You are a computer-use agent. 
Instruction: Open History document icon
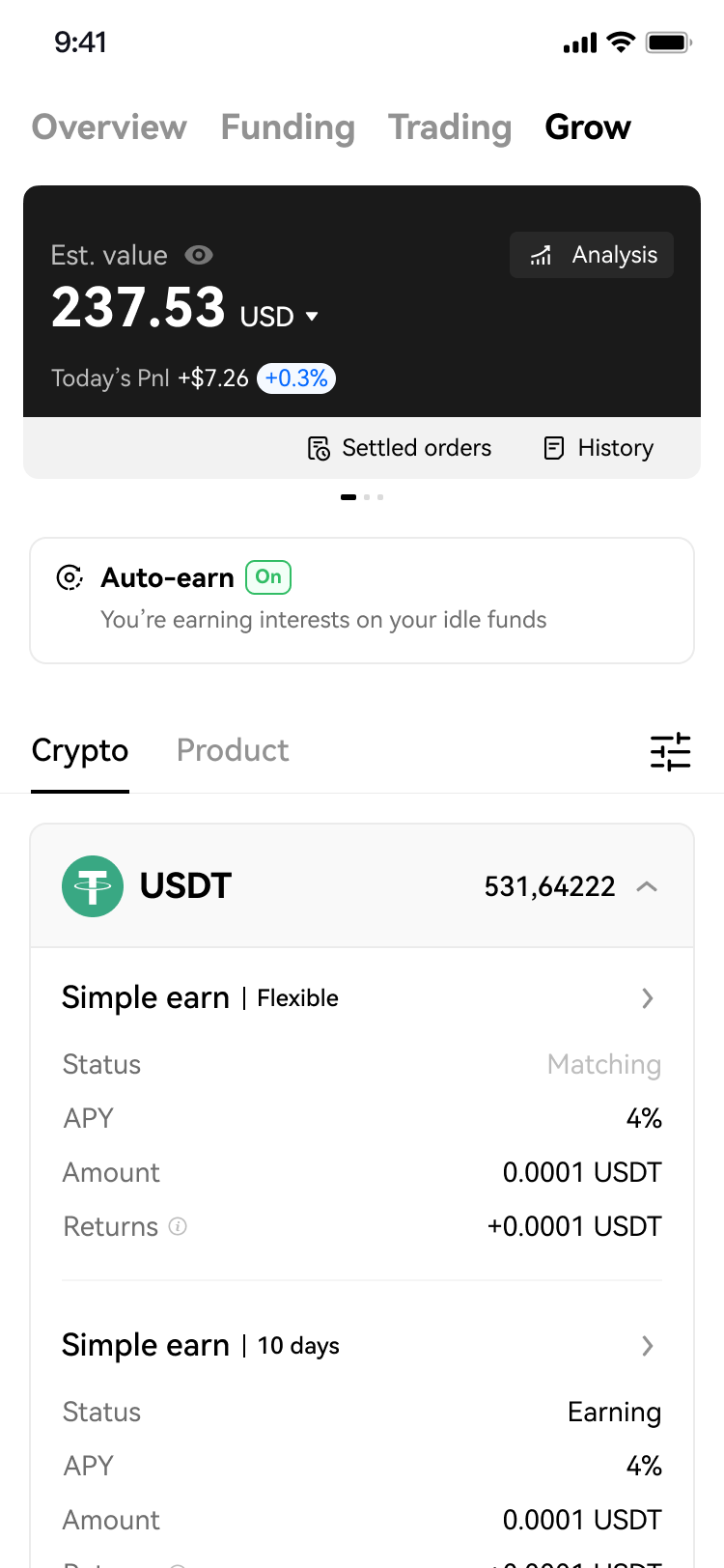554,448
